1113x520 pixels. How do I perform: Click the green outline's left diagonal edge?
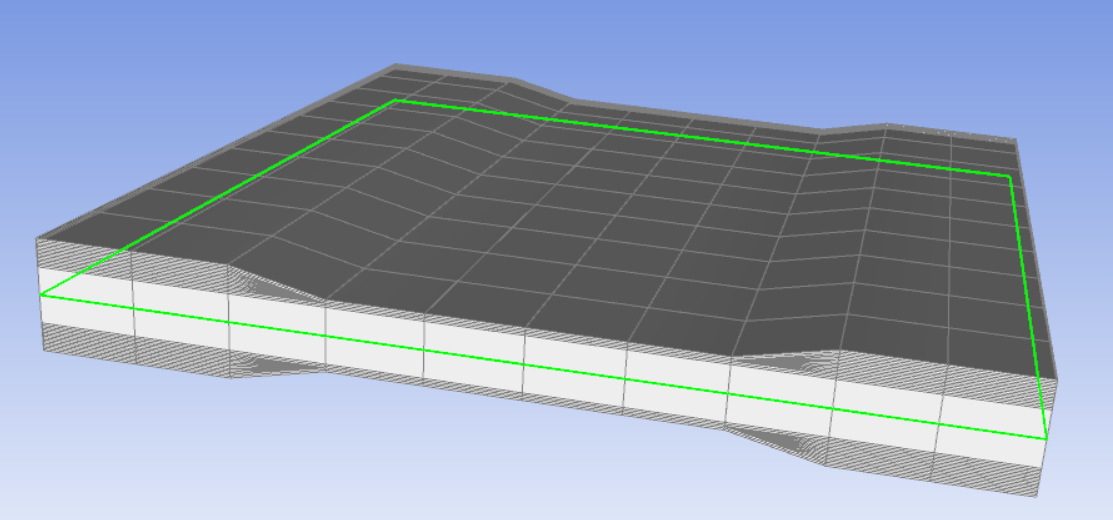(220, 195)
